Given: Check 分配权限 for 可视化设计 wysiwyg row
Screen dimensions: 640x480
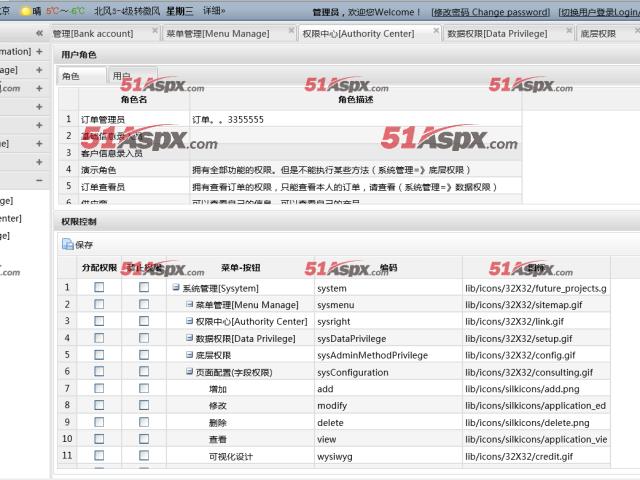Looking at the screenshot, I should [x=99, y=456].
